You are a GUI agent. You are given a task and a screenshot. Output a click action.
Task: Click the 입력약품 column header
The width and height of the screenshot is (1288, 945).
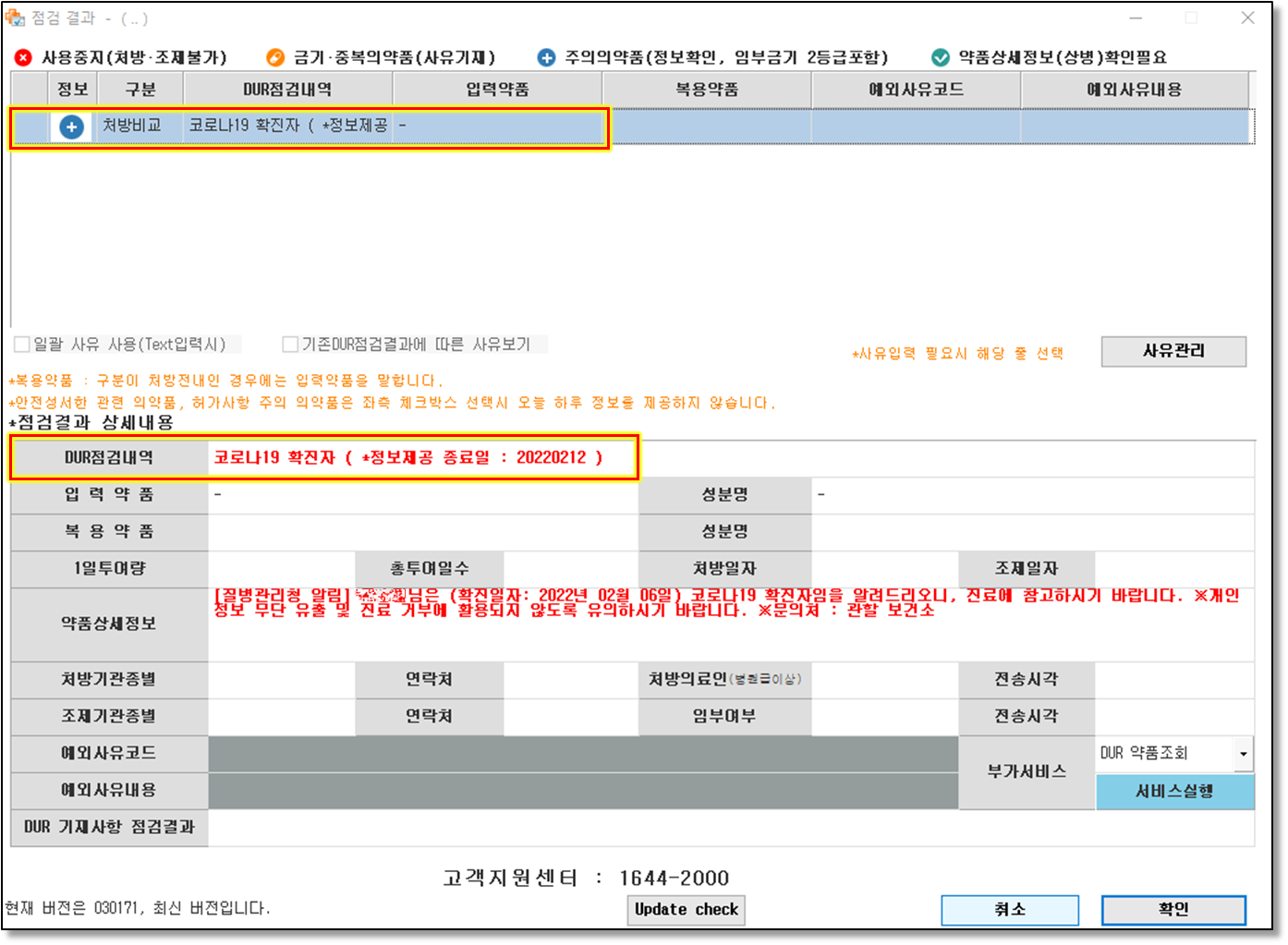click(x=497, y=90)
